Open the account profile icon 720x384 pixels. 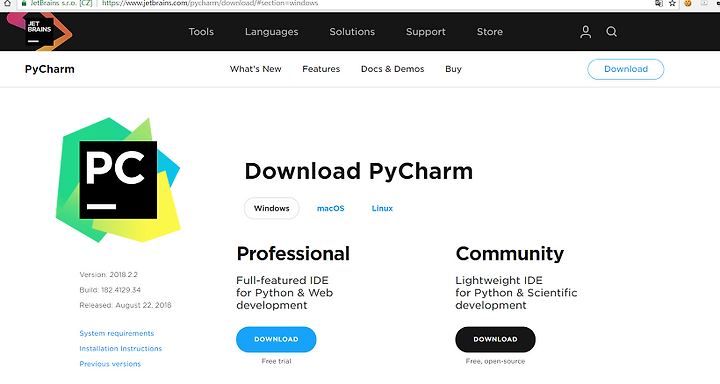(585, 32)
